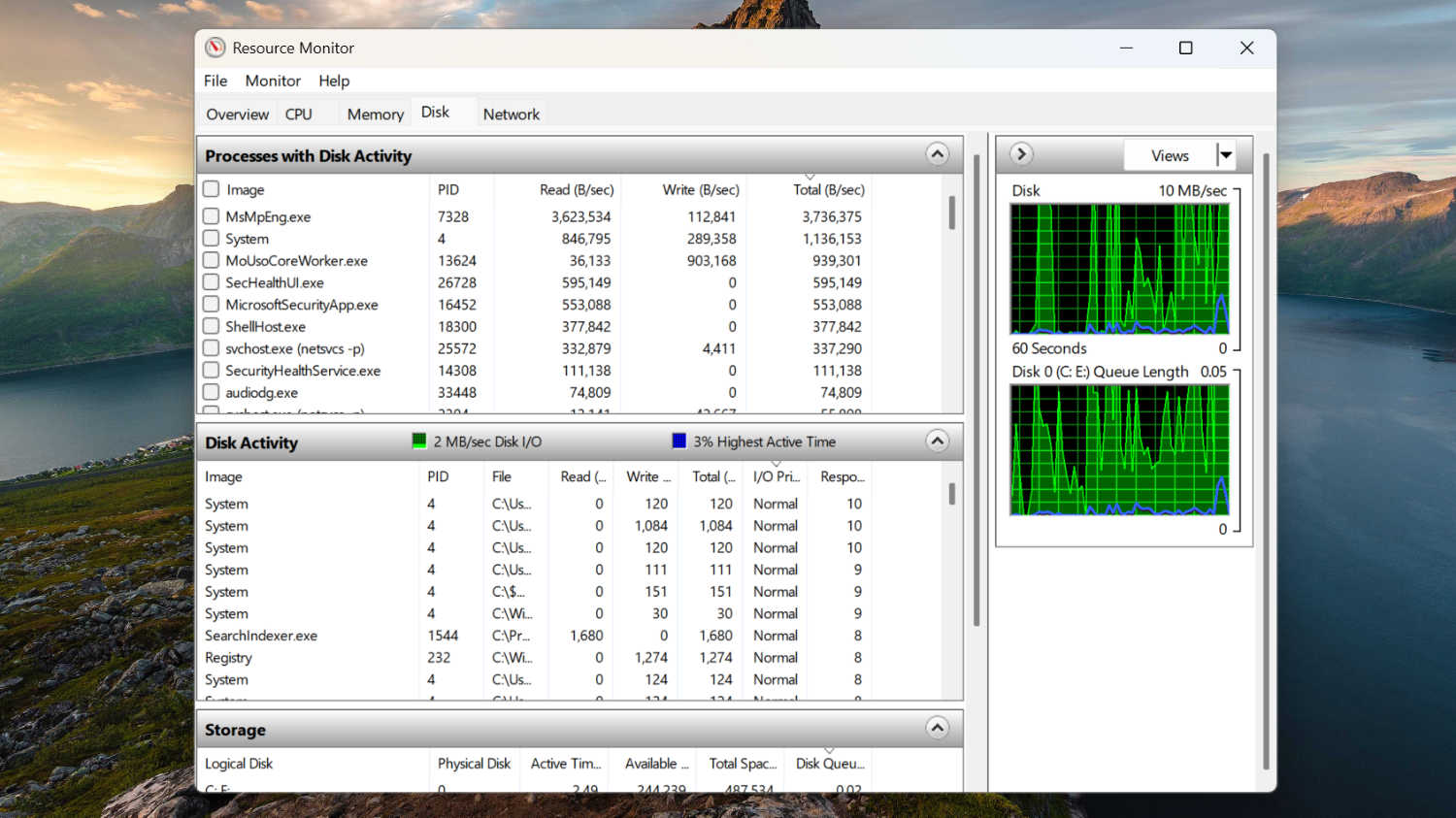Select all processes via Image header checkbox

click(x=211, y=189)
